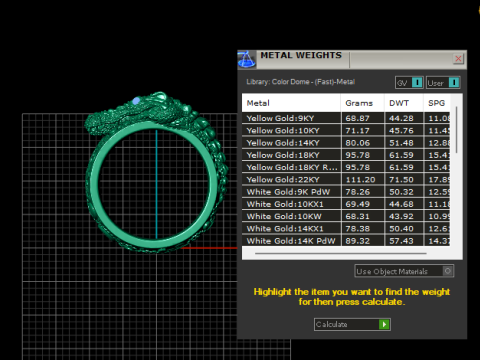
Task: Click the blue gemstone on the ring
Action: (136, 101)
